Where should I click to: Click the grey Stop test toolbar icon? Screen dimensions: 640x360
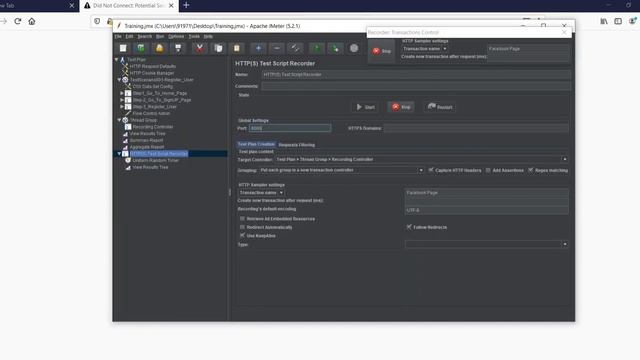click(x=354, y=48)
